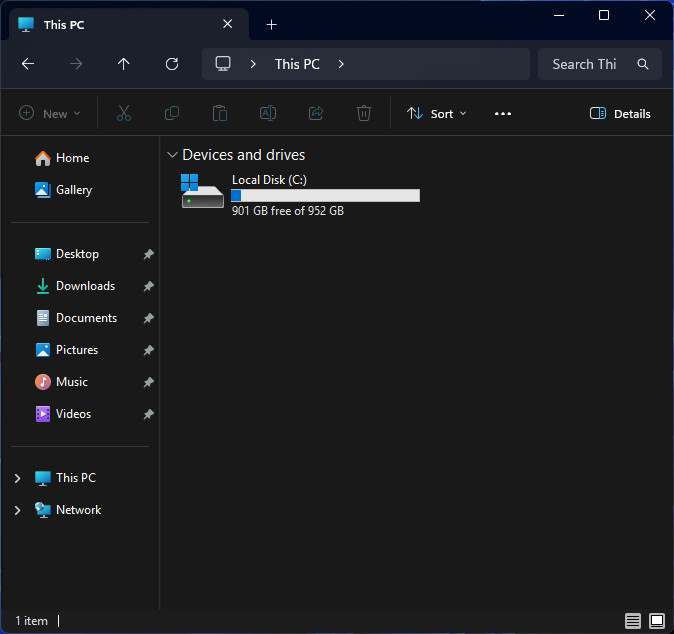Collapse the Devices and drives group

pos(172,155)
